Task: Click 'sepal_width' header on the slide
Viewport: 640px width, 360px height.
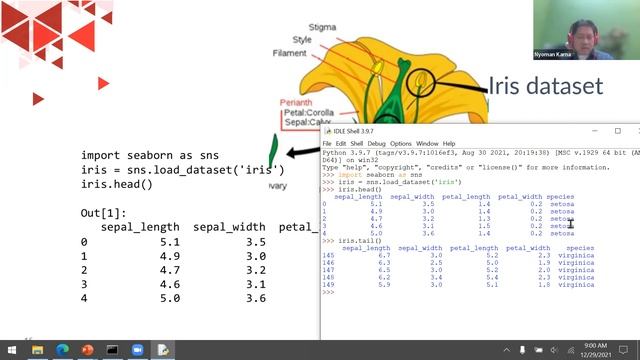Action: click(x=229, y=227)
